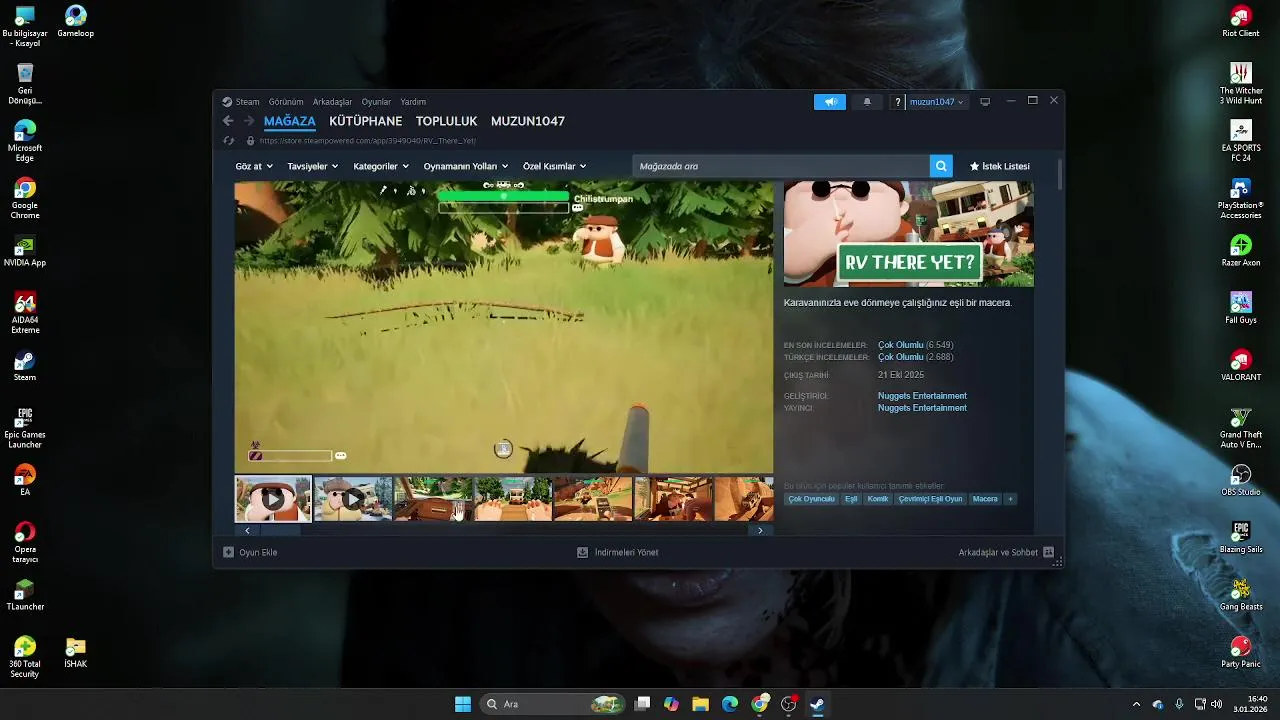Click the Nuggets Entertainment developer link
The height and width of the screenshot is (720, 1280).
(922, 396)
